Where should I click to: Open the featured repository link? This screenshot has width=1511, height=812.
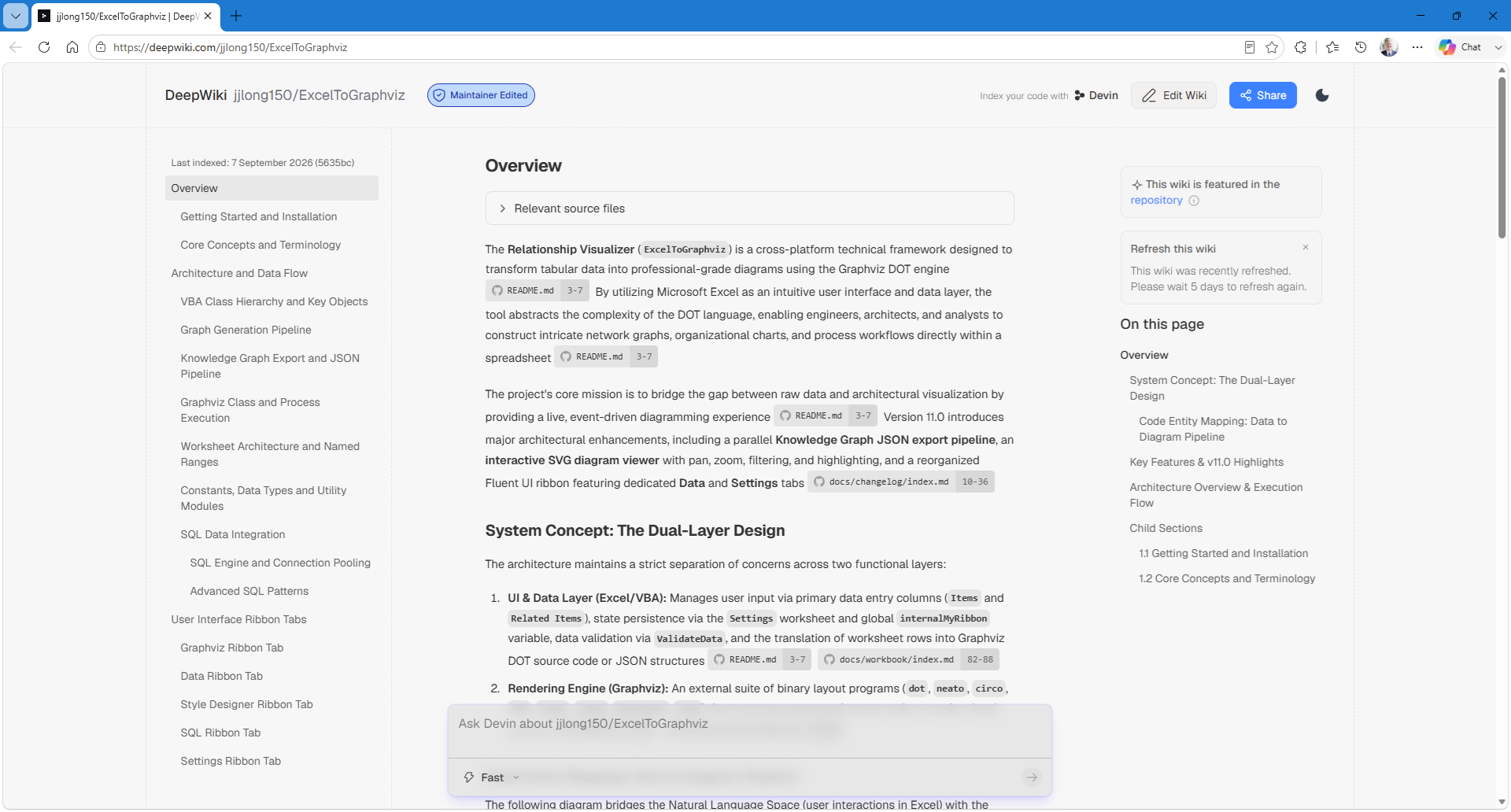[1156, 200]
